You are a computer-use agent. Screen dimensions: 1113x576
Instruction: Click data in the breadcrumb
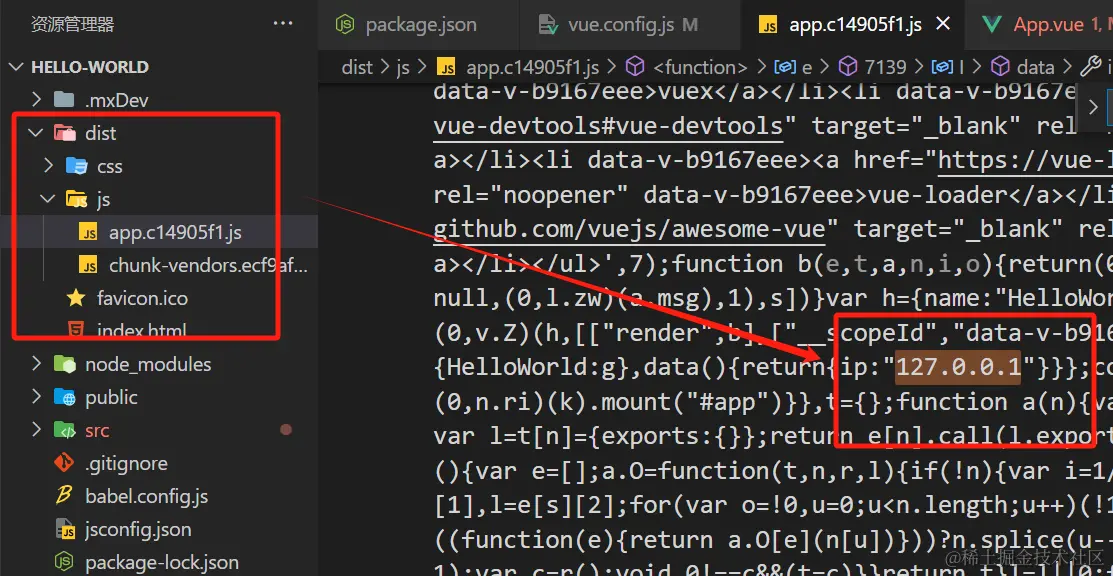pyautogui.click(x=1036, y=67)
